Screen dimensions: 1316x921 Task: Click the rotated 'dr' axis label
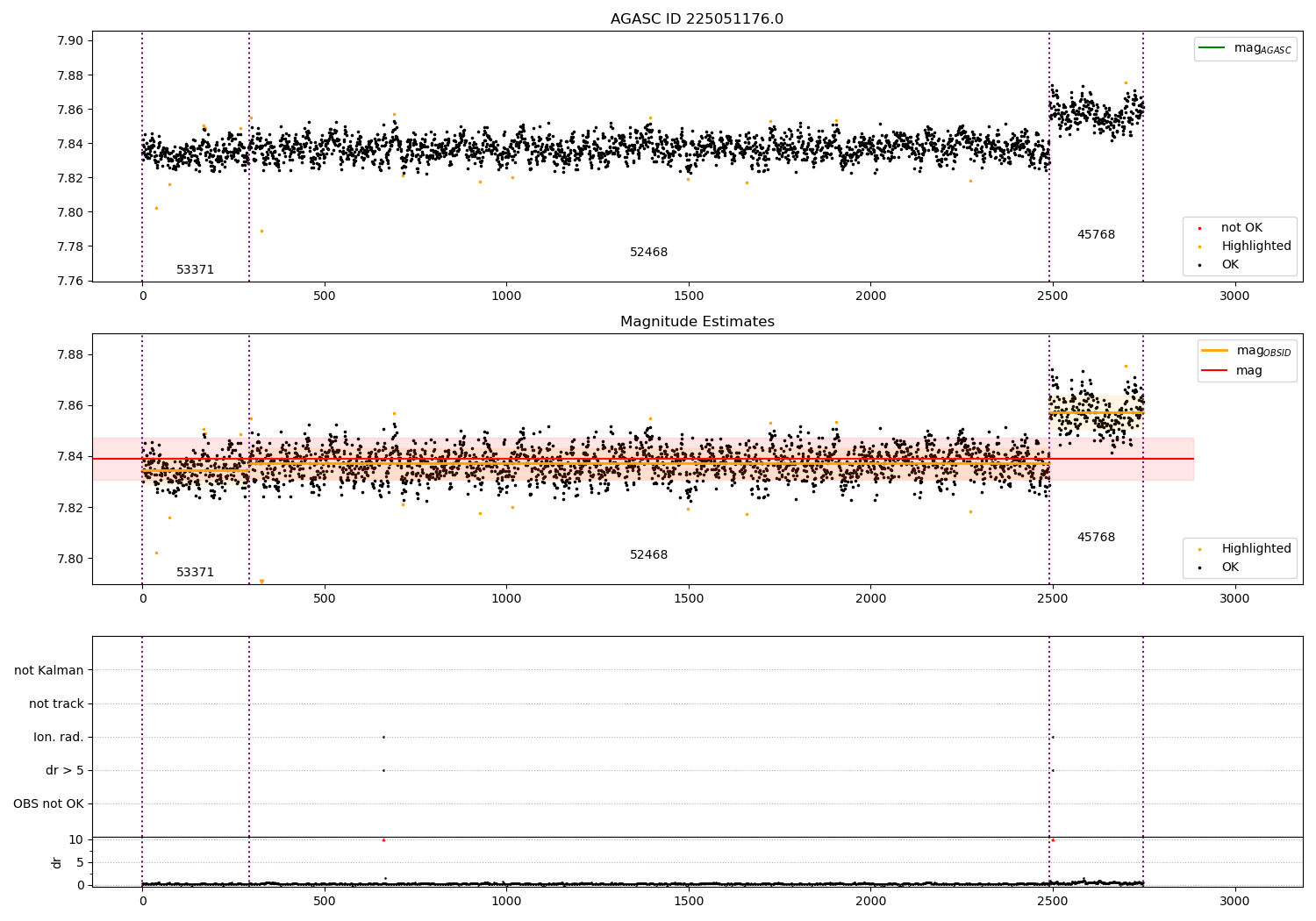click(57, 862)
